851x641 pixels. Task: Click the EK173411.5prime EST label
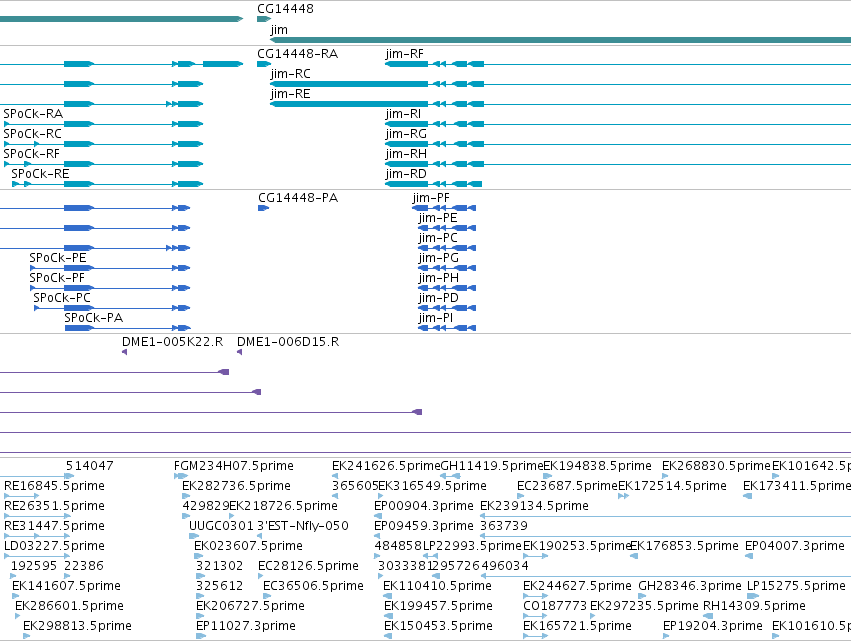pos(797,486)
